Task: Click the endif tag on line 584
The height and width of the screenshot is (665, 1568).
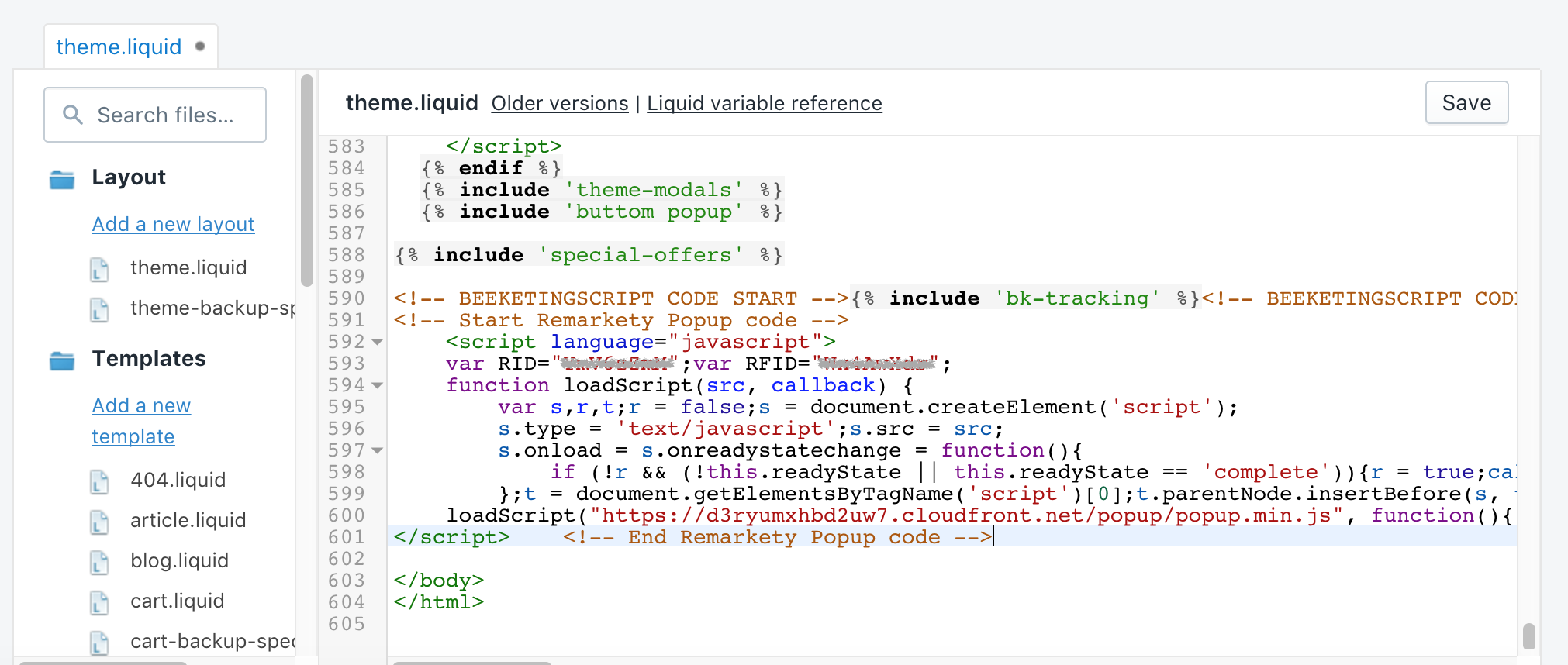Action: tap(491, 168)
